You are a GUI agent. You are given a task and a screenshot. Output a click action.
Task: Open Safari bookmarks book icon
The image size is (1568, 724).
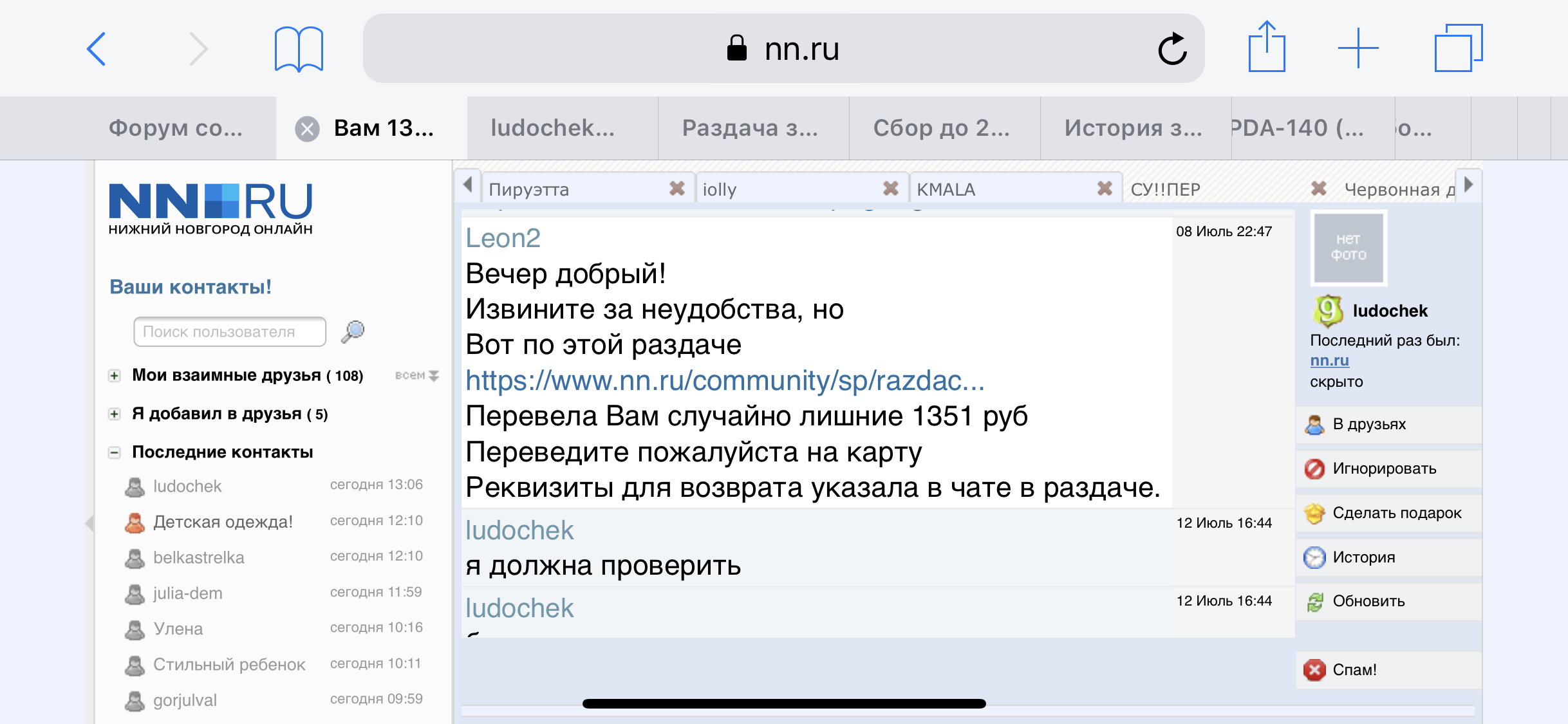[299, 48]
